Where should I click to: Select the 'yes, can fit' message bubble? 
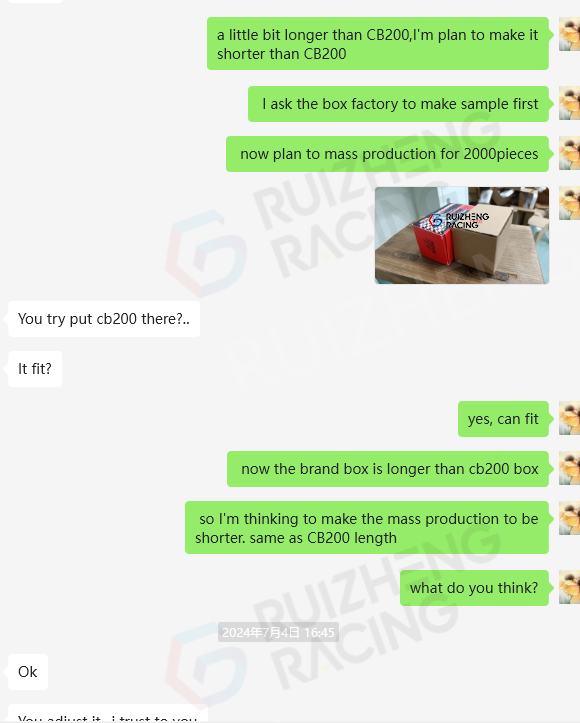(x=503, y=419)
